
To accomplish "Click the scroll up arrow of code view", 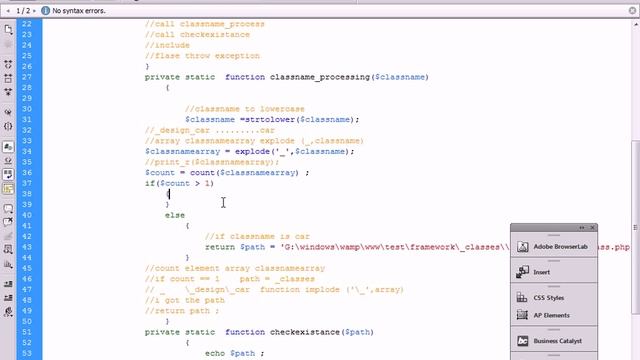I will (x=636, y=24).
